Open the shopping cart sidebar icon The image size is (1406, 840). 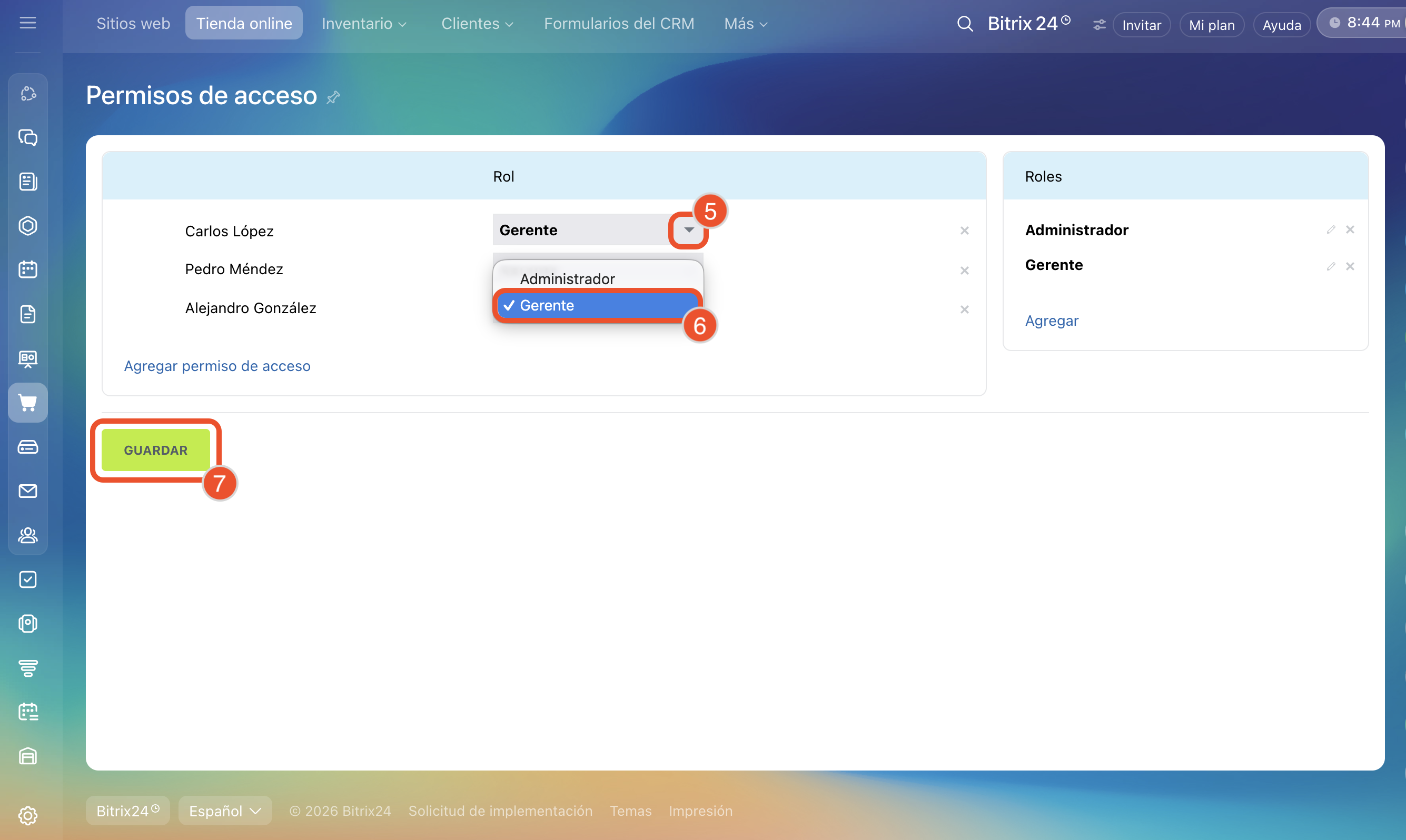28,403
